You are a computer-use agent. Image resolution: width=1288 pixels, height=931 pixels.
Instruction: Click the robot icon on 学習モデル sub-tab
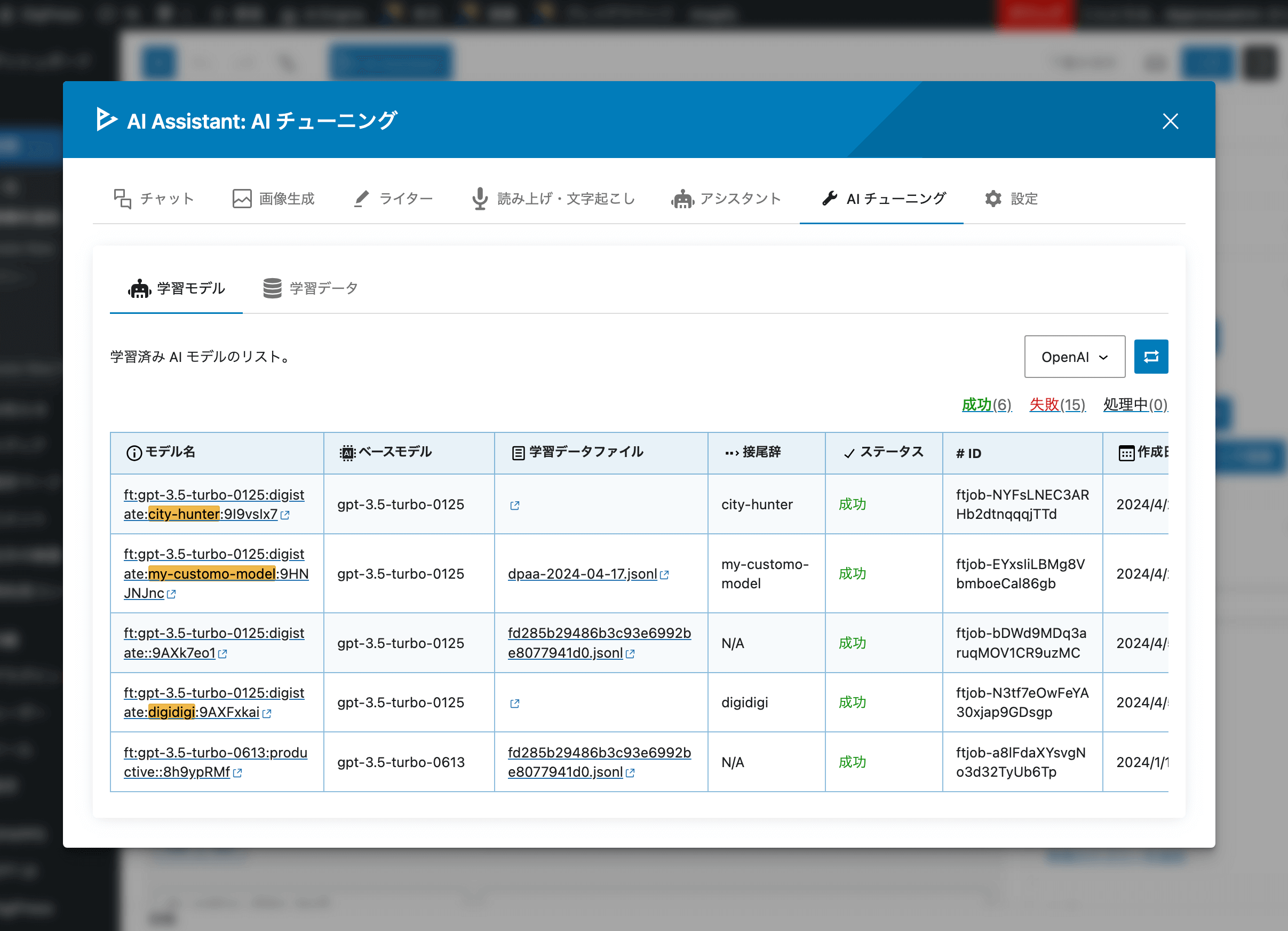click(139, 289)
